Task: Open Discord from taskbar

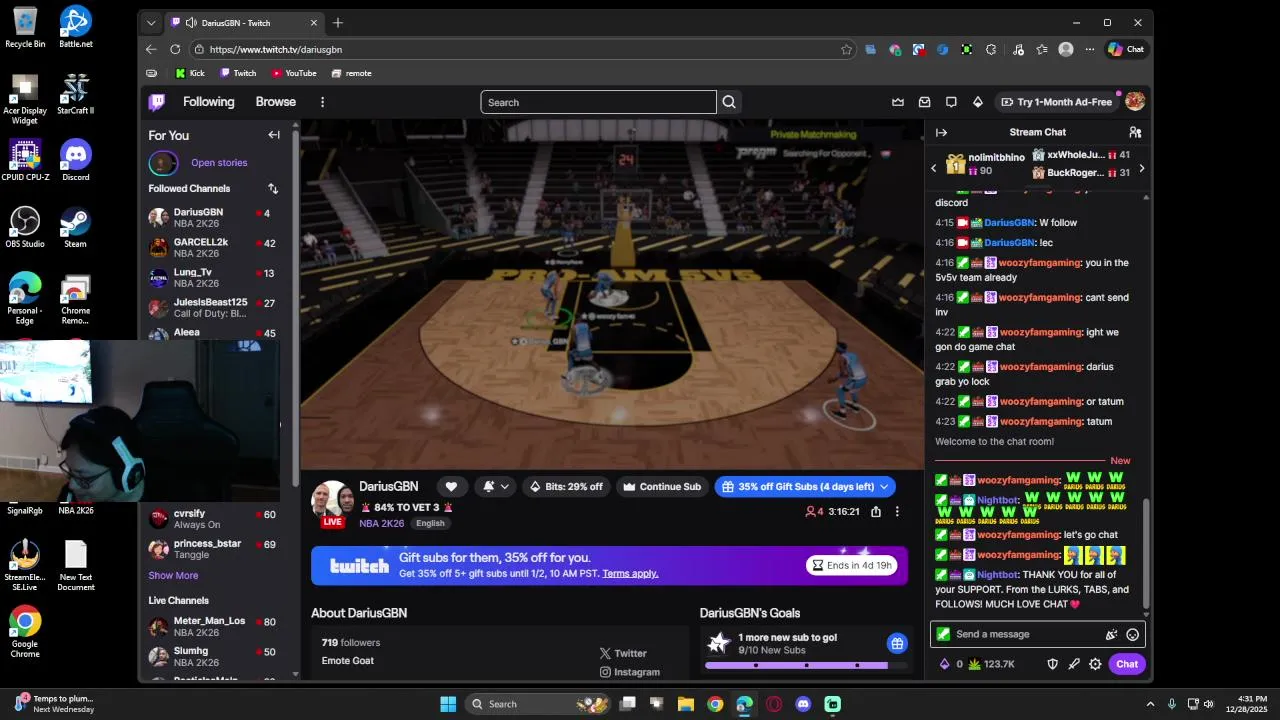Action: (x=803, y=704)
